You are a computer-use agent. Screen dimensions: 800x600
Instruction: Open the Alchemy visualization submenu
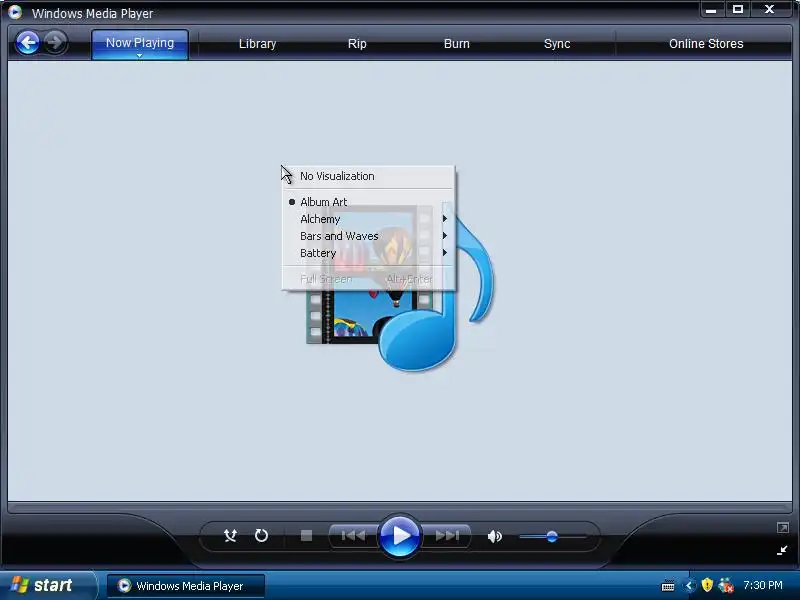point(368,219)
